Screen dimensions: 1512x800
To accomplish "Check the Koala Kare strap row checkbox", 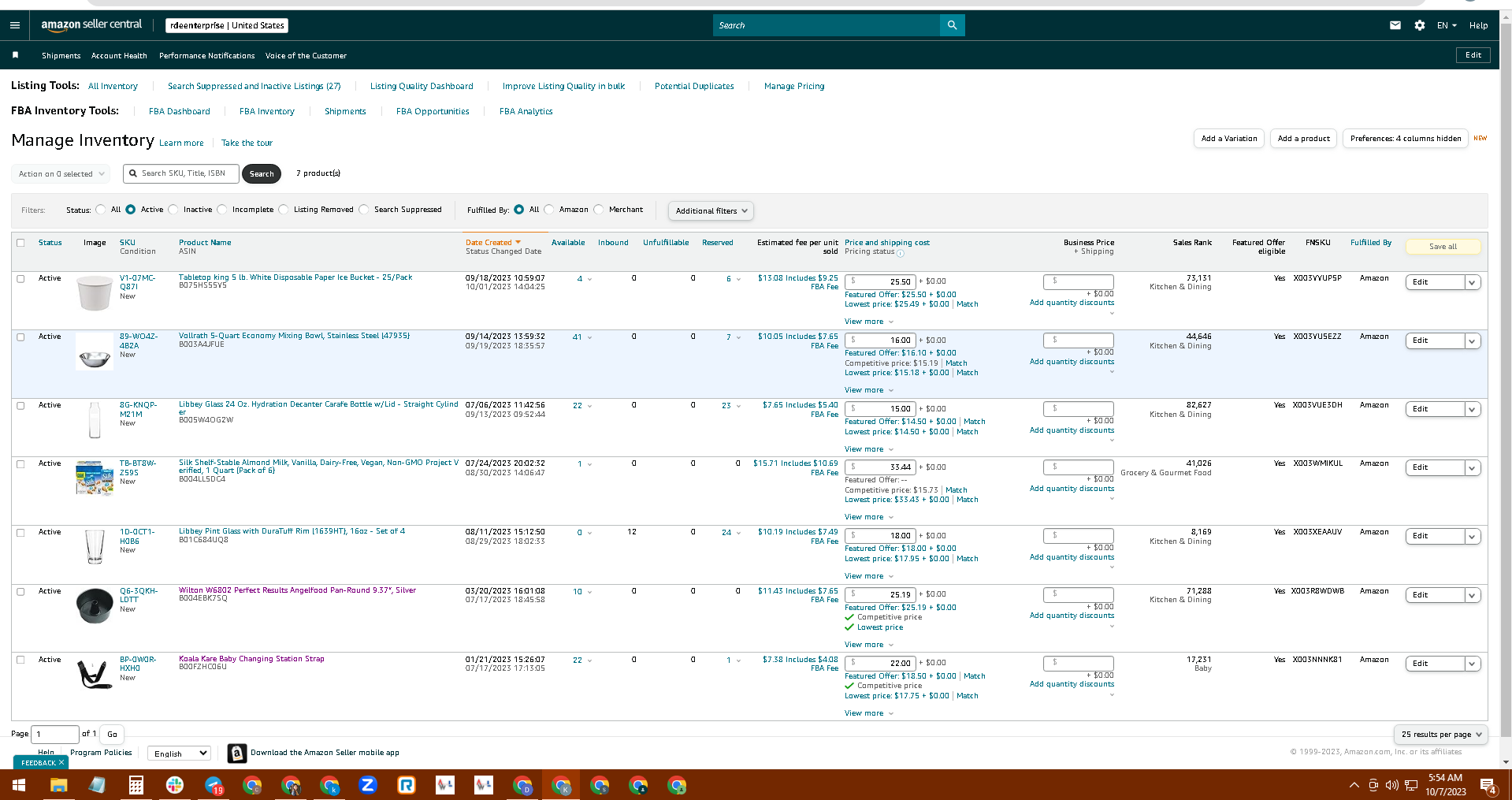I will point(20,660).
